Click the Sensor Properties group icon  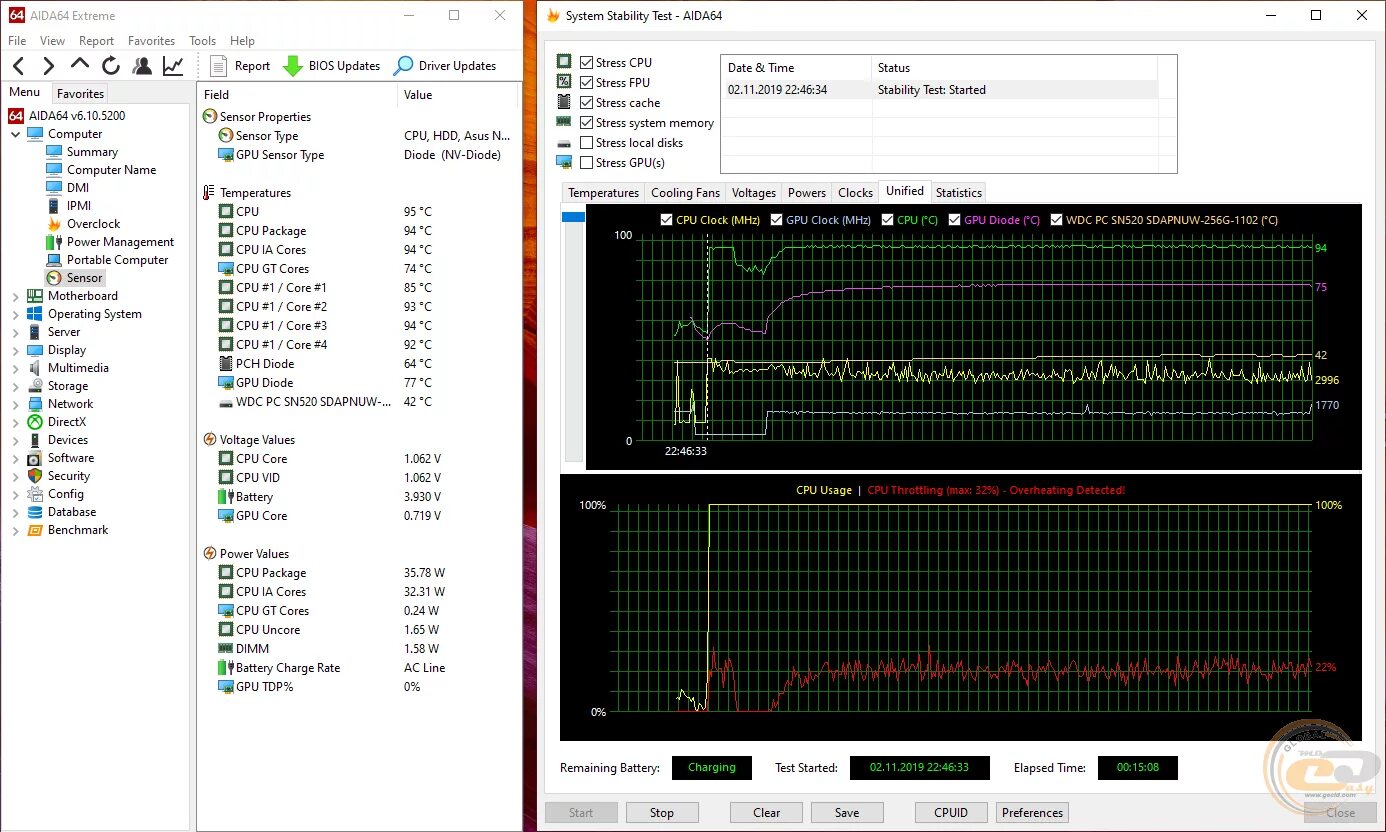pos(210,117)
